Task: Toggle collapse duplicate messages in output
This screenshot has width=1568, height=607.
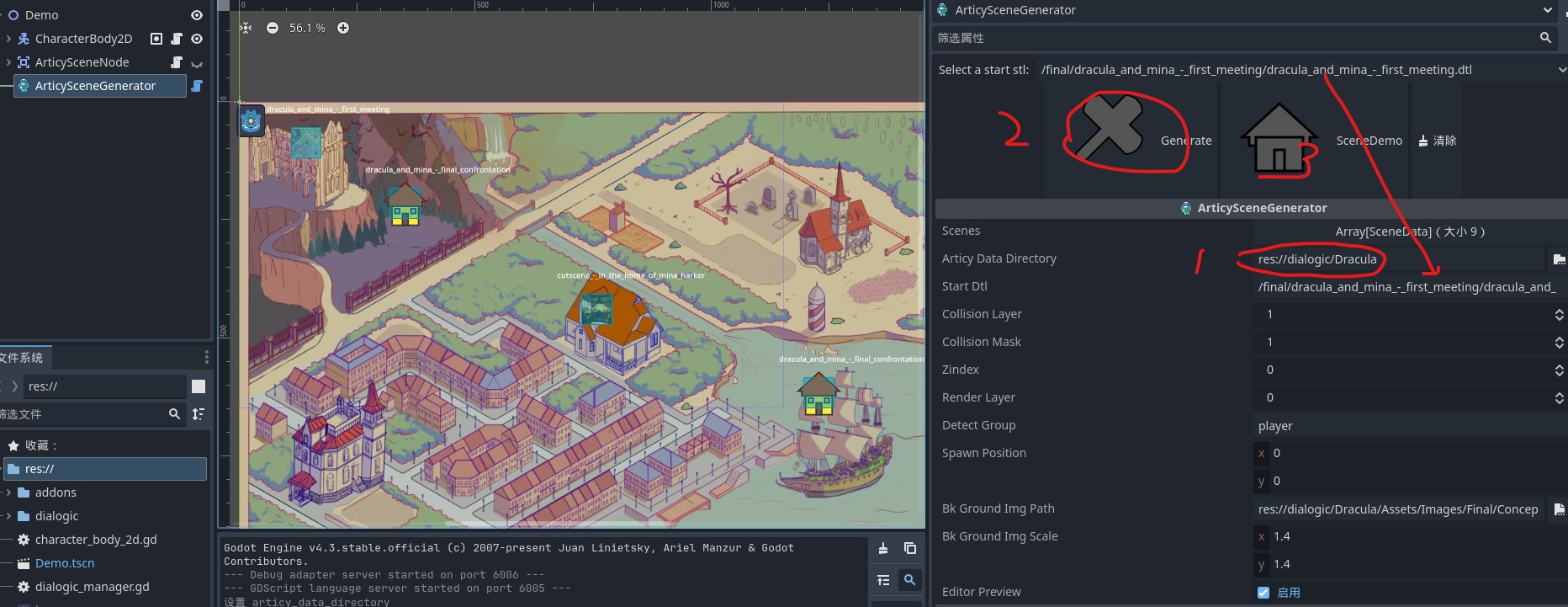Action: click(x=883, y=580)
